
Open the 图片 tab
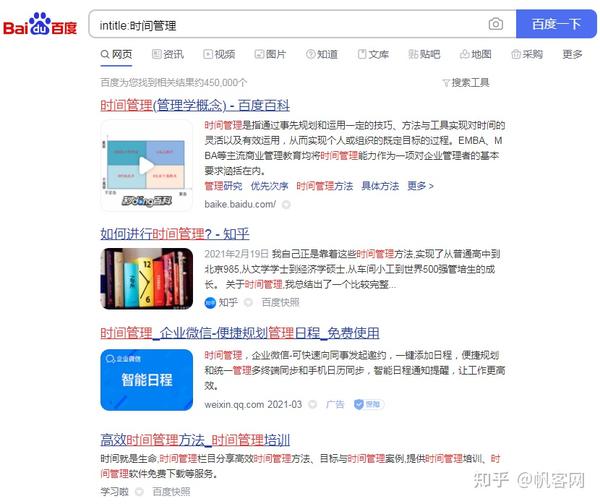(x=271, y=54)
